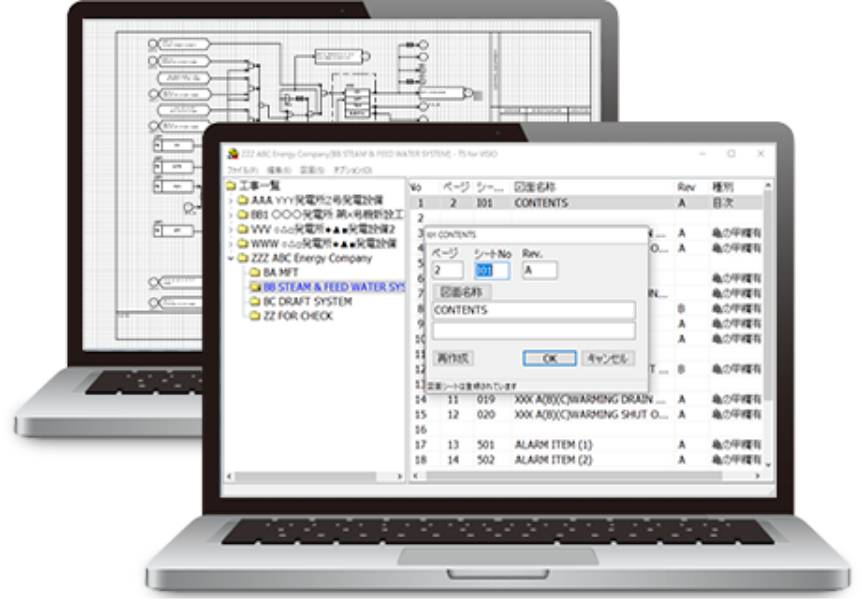Open the オプション menu
Image resolution: width=861 pixels, height=599 pixels.
pyautogui.click(x=353, y=170)
